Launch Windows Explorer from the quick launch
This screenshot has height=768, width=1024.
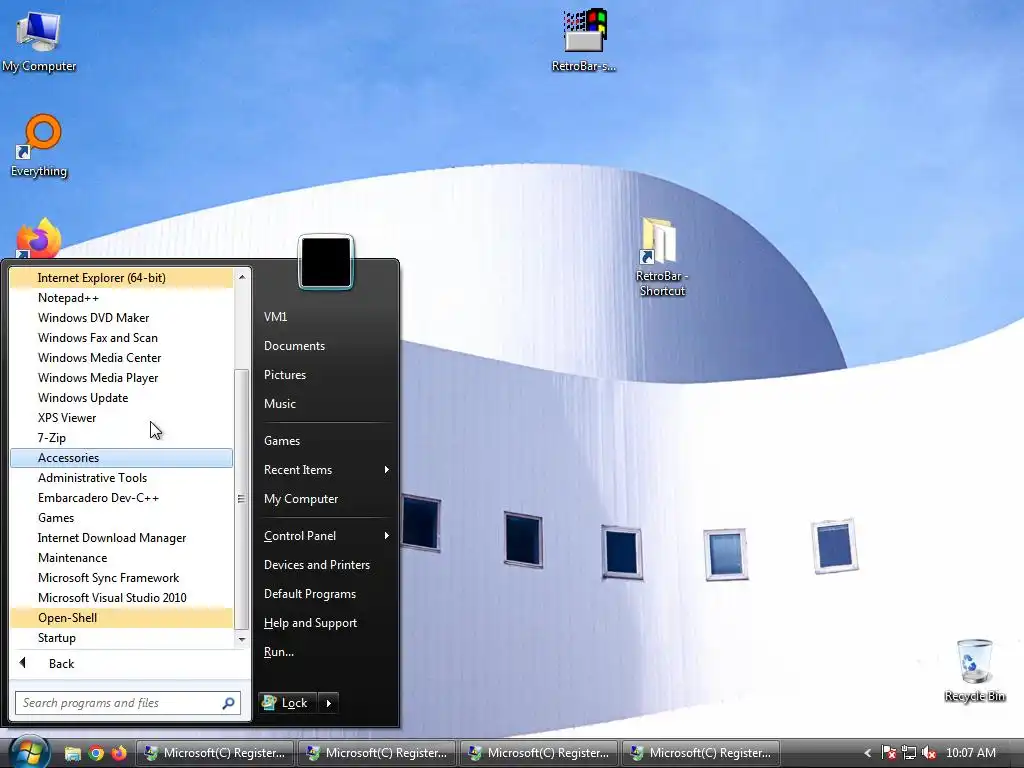(72, 753)
